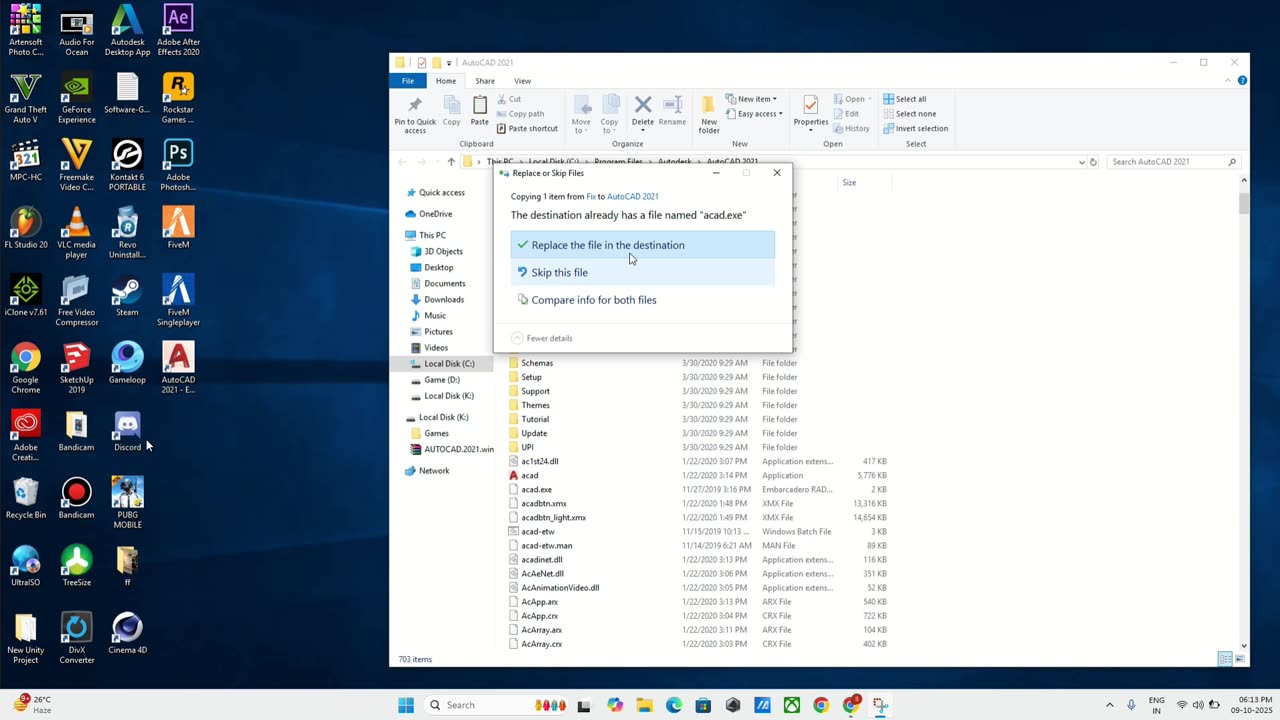
Task: Choose Skip this file option
Action: (x=643, y=272)
